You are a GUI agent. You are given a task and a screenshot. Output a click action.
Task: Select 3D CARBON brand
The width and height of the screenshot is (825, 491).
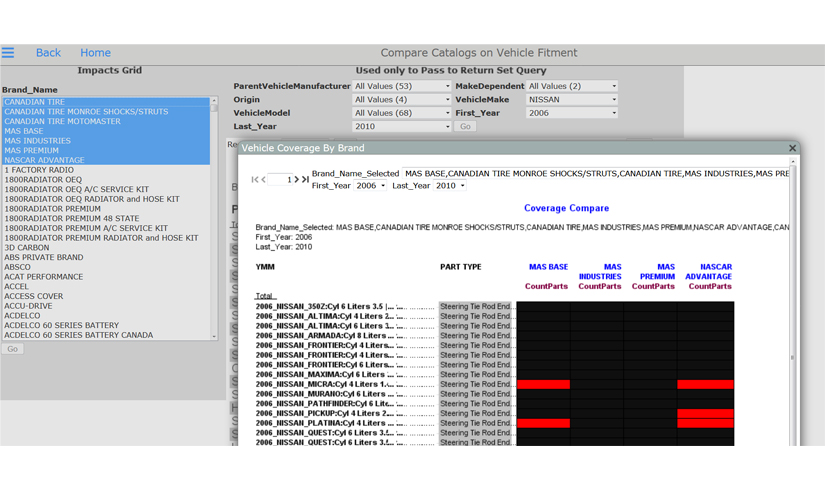(x=106, y=248)
